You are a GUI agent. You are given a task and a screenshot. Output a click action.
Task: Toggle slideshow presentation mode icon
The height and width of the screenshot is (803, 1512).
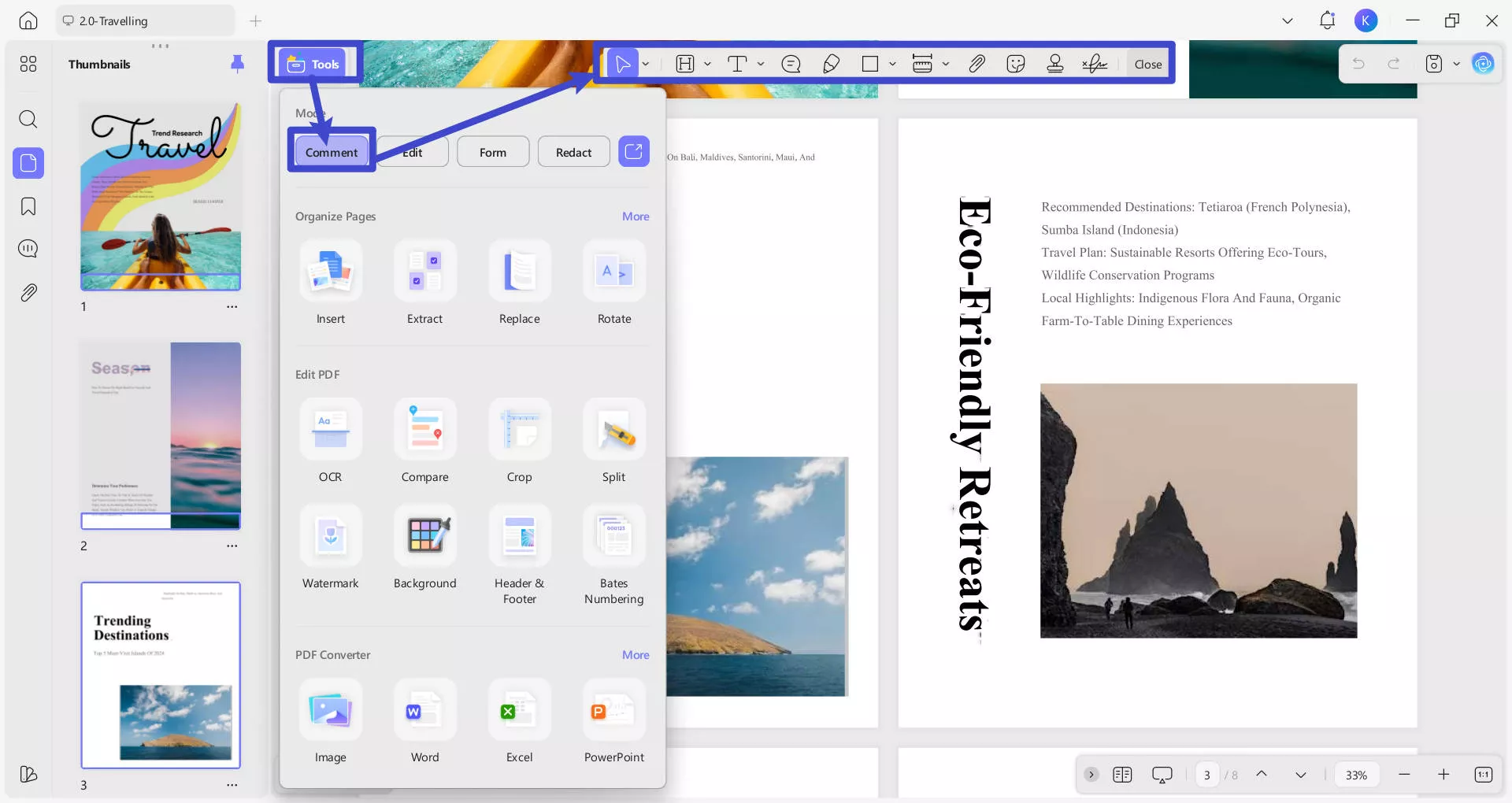pos(1162,775)
